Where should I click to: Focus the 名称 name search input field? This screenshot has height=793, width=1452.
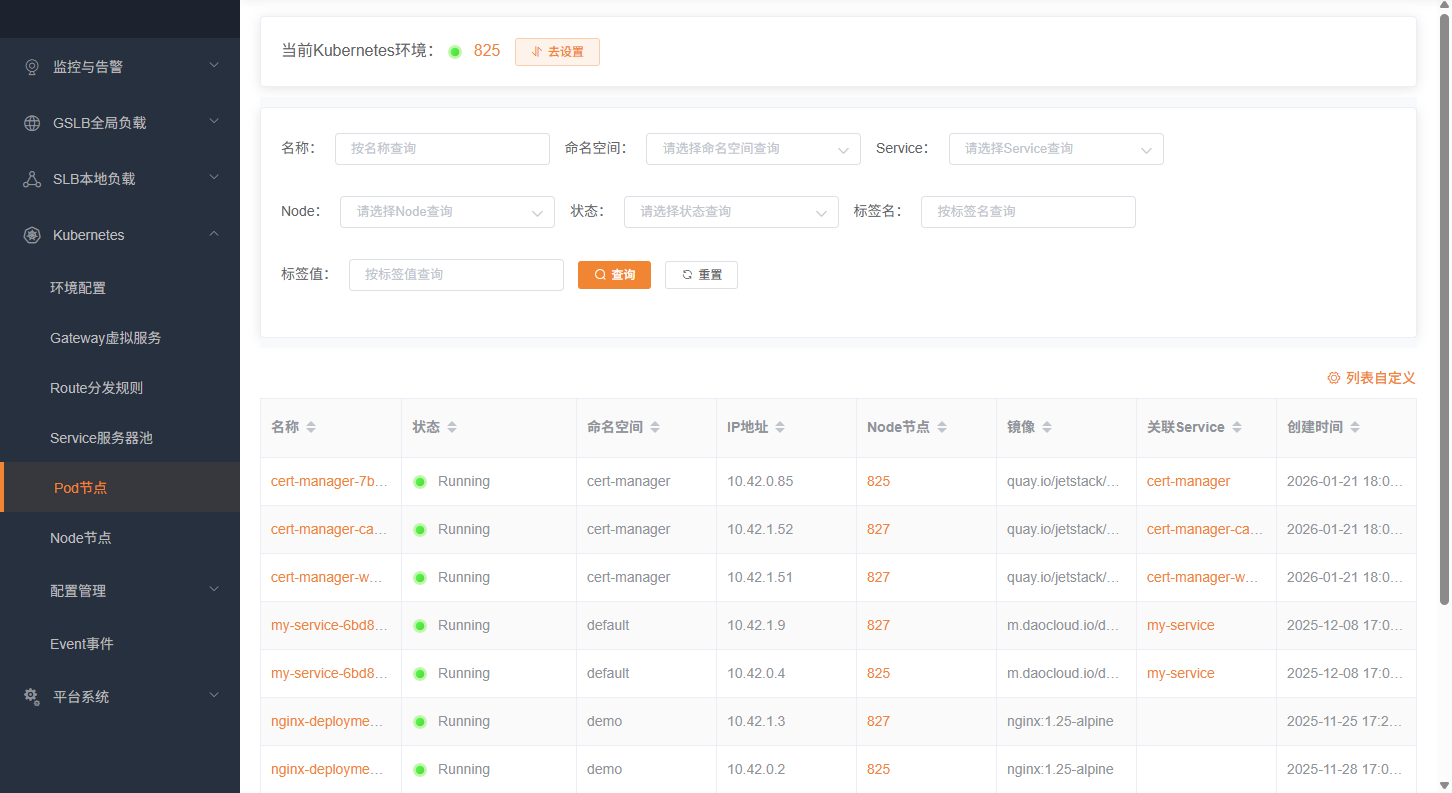coord(441,149)
